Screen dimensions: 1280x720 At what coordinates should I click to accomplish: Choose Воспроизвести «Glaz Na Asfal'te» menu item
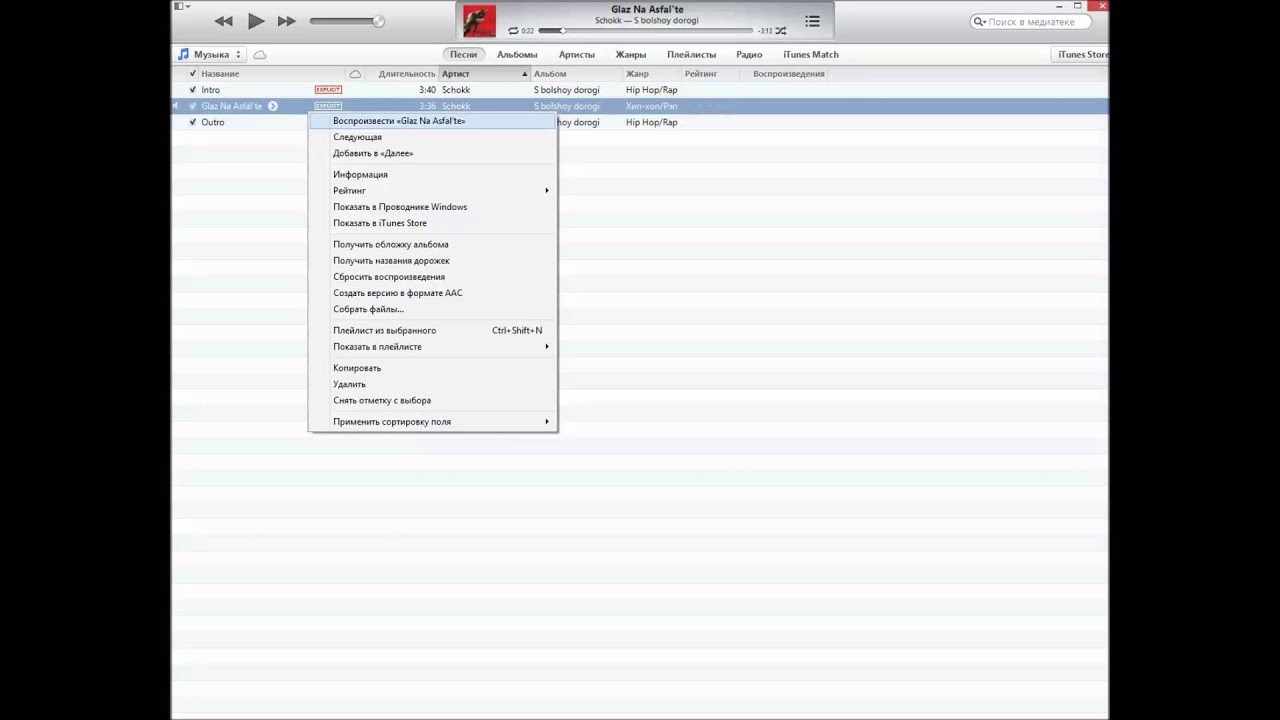point(432,121)
